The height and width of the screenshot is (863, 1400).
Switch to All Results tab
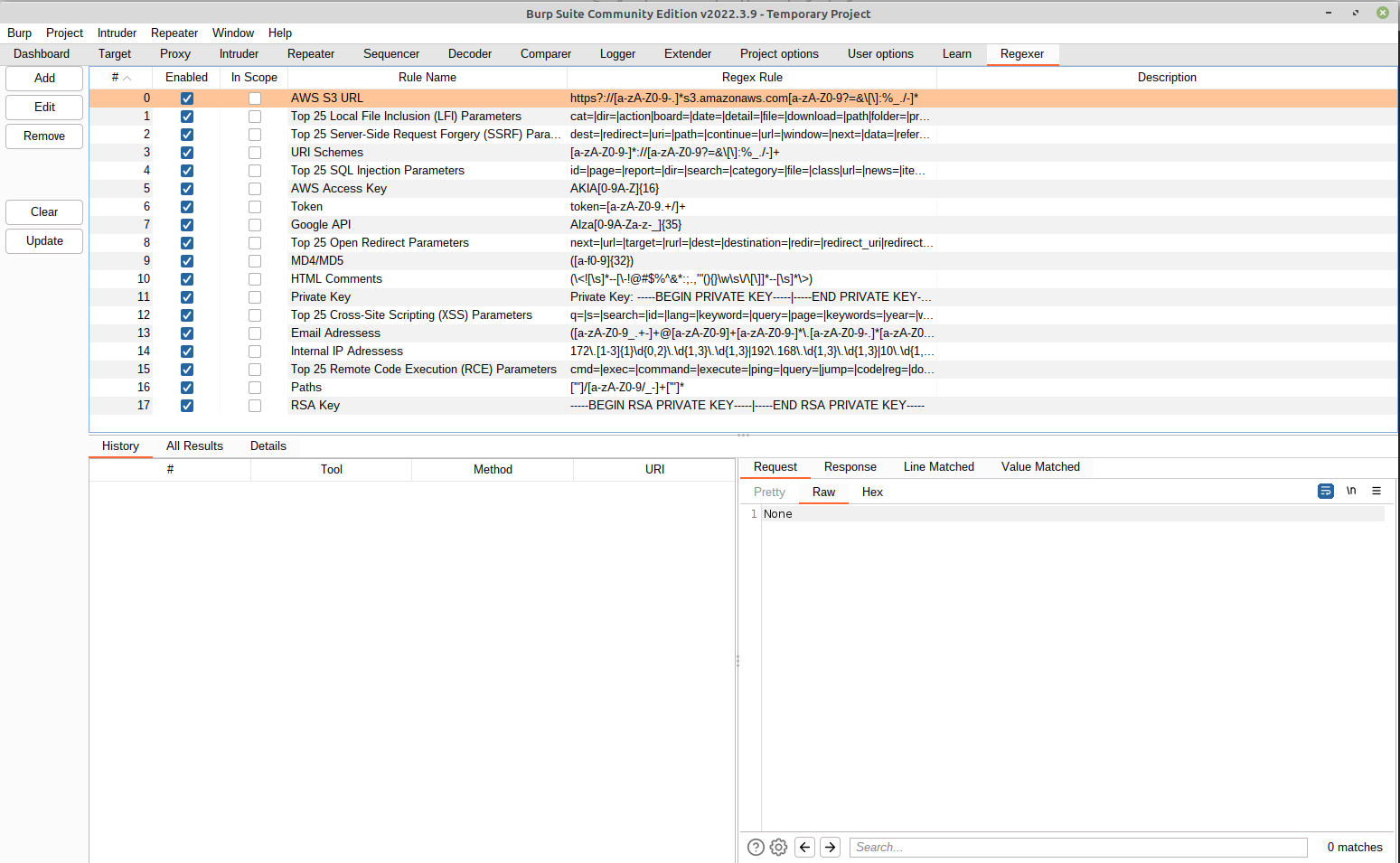pos(194,446)
